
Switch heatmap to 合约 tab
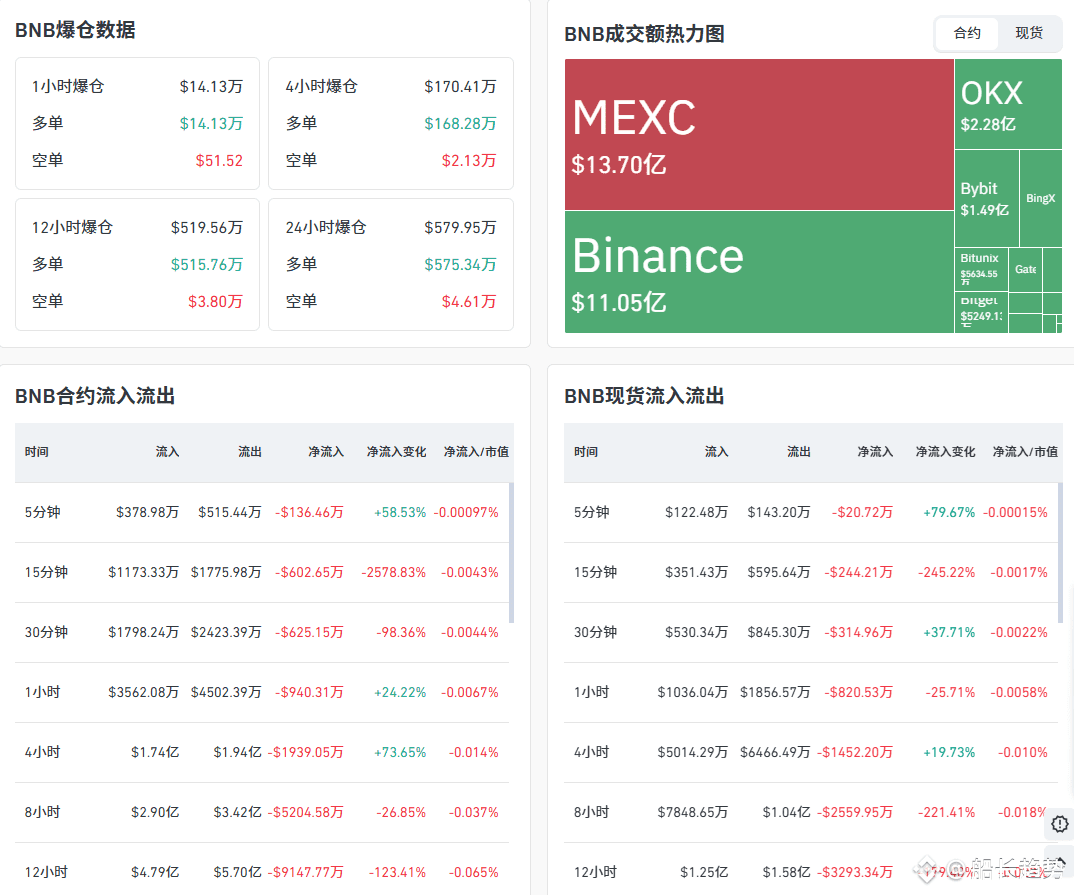tap(967, 33)
